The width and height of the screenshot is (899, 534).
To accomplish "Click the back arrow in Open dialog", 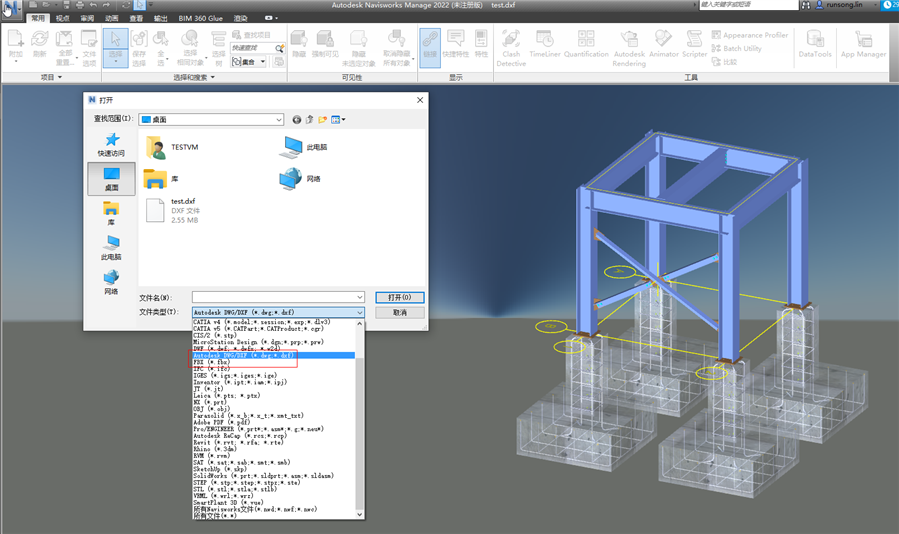I will coord(297,120).
